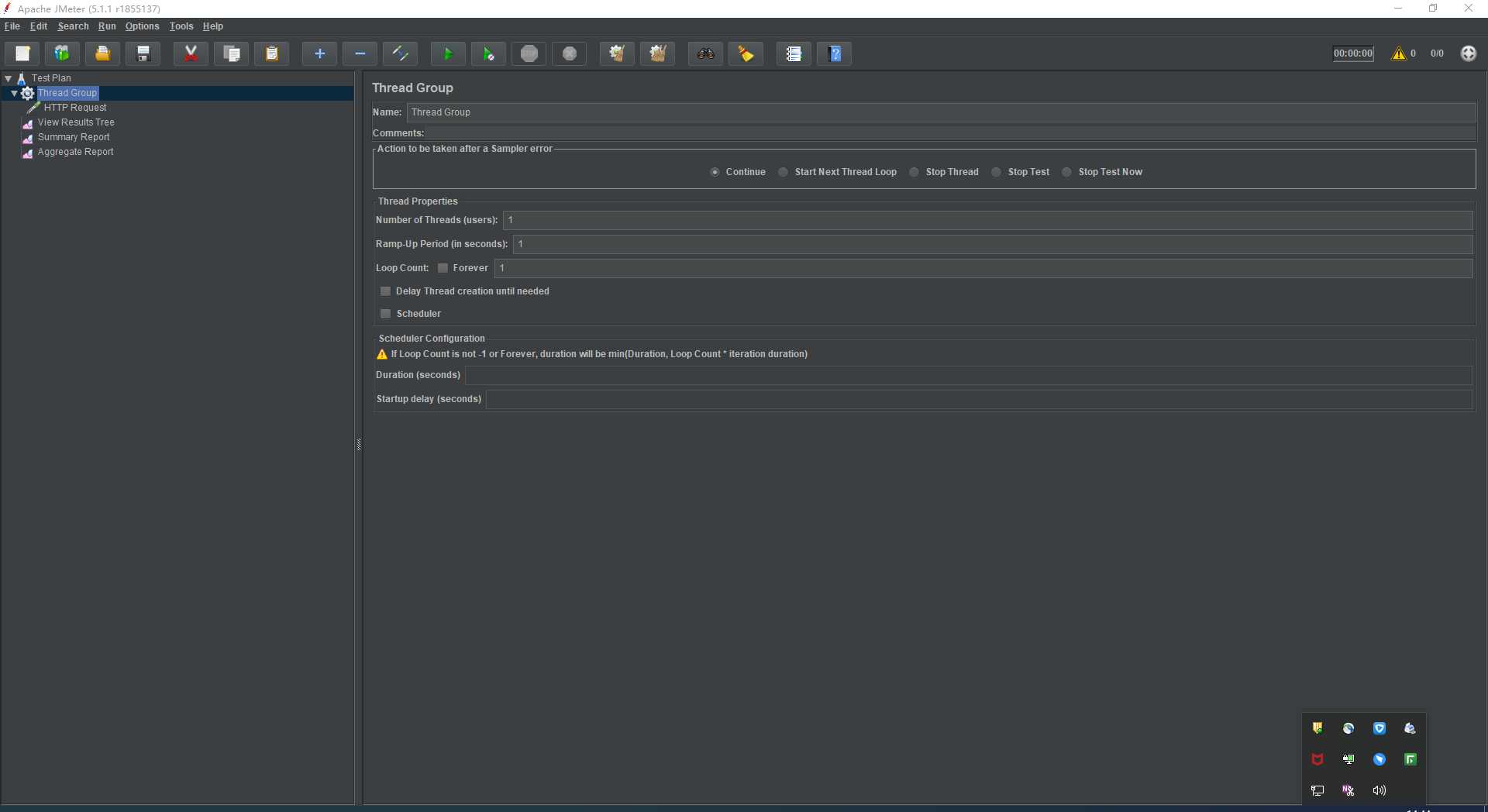This screenshot has height=812, width=1488.
Task: Click the thread group Name field
Action: tap(941, 112)
